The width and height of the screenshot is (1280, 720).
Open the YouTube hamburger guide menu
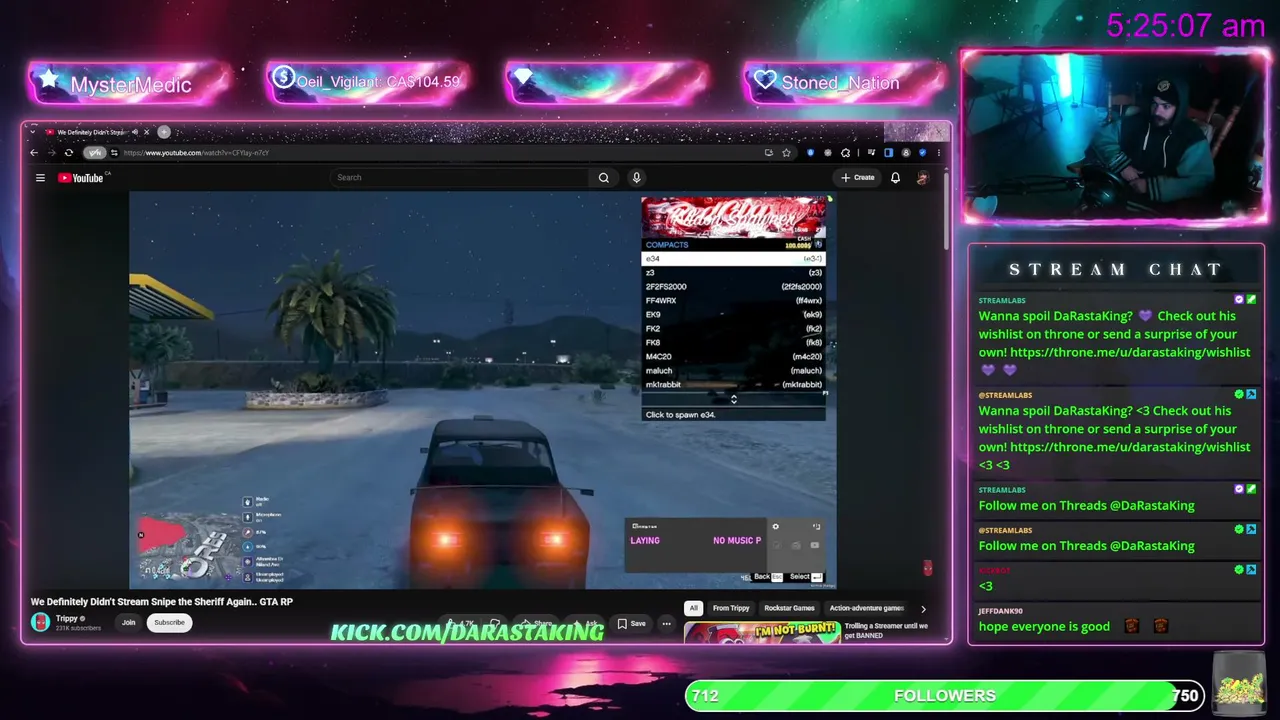pos(40,178)
